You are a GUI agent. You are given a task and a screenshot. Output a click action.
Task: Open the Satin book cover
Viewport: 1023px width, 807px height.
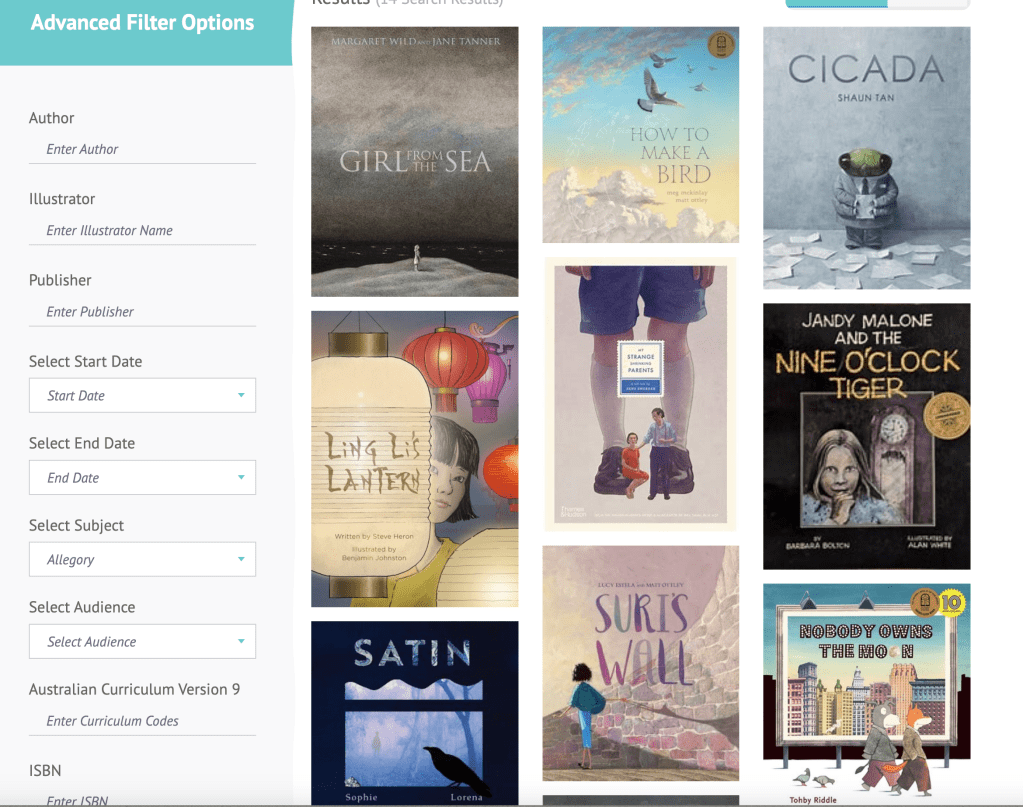click(415, 714)
